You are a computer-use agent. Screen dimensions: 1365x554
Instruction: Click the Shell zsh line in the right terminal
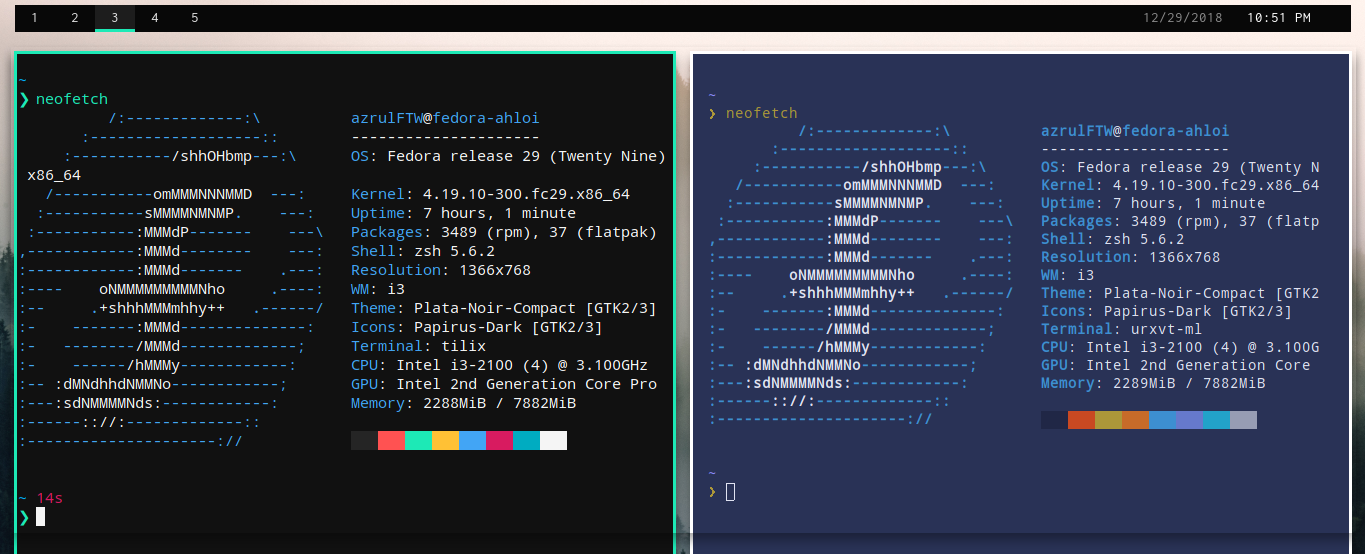[x=1113, y=239]
